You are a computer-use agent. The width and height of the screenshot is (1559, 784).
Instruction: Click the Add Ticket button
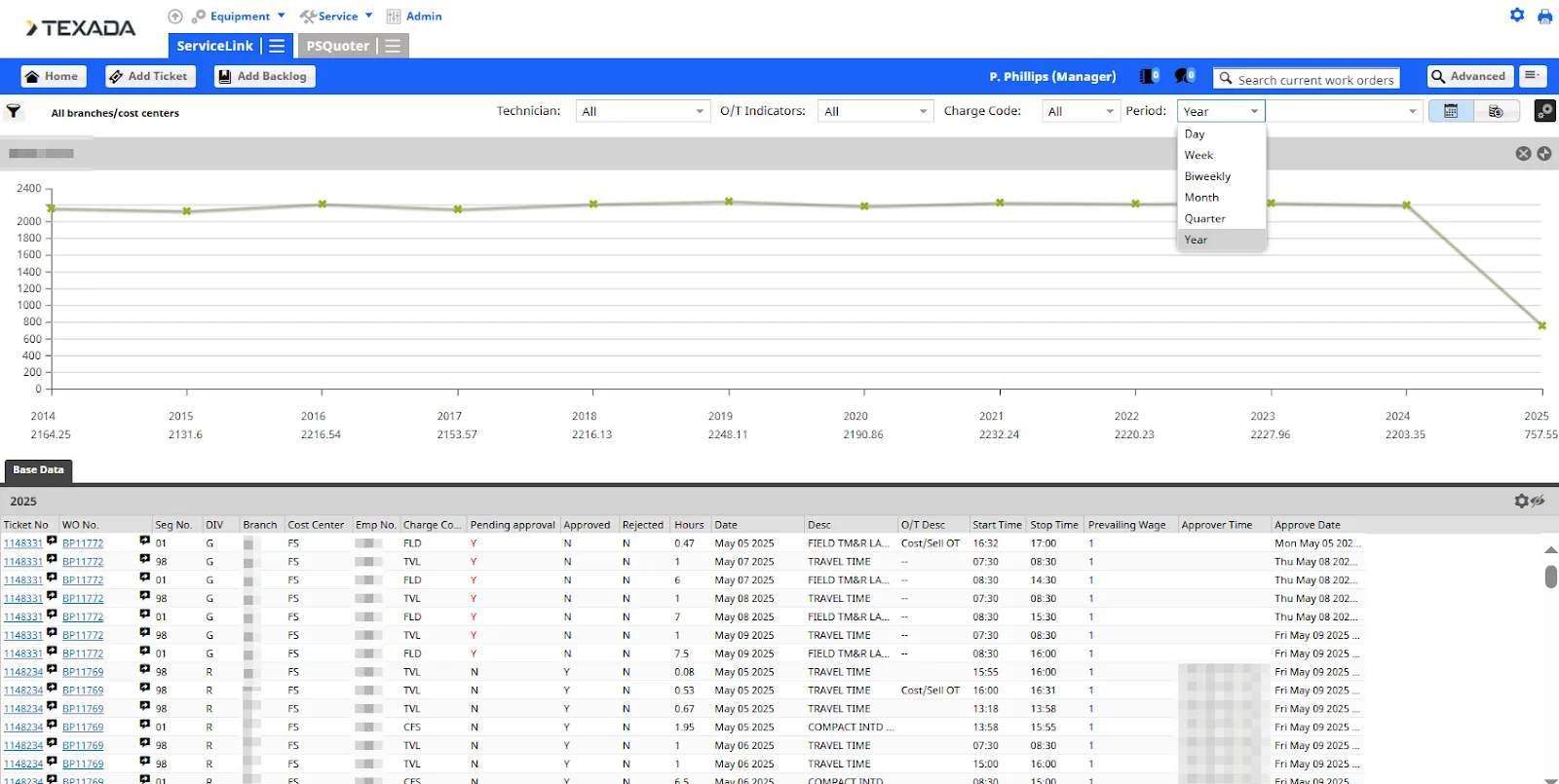[149, 76]
